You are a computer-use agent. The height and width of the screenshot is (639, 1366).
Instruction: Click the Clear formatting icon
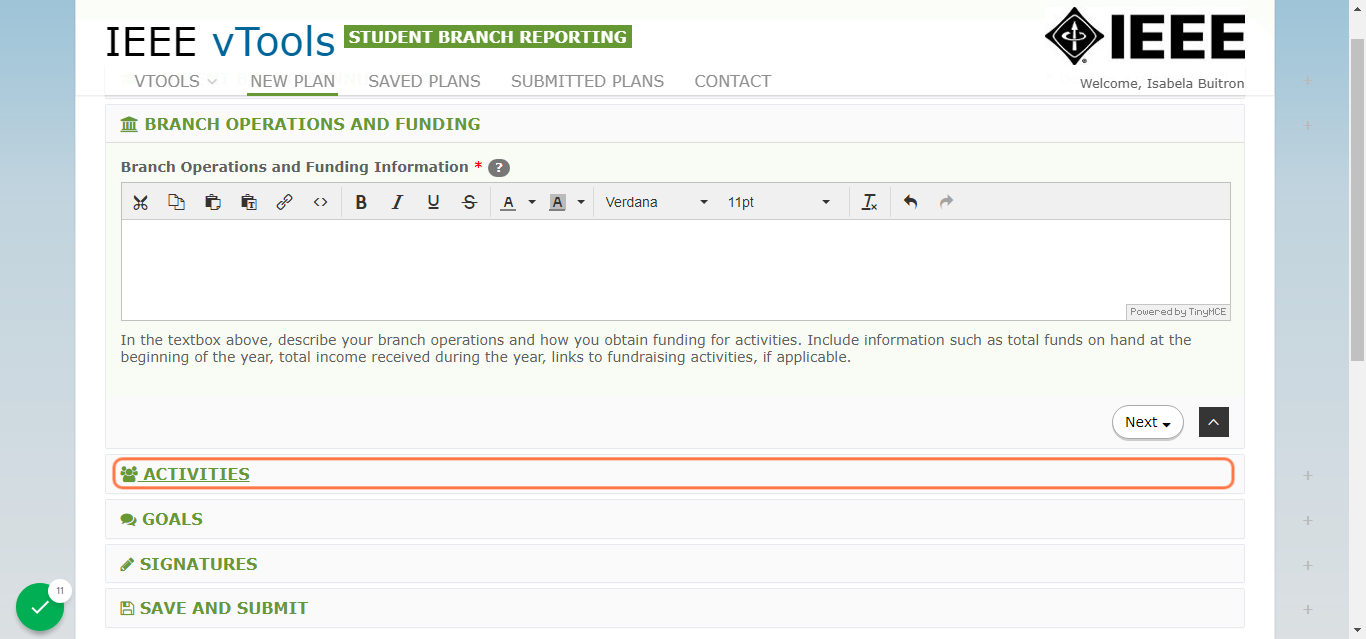(869, 202)
